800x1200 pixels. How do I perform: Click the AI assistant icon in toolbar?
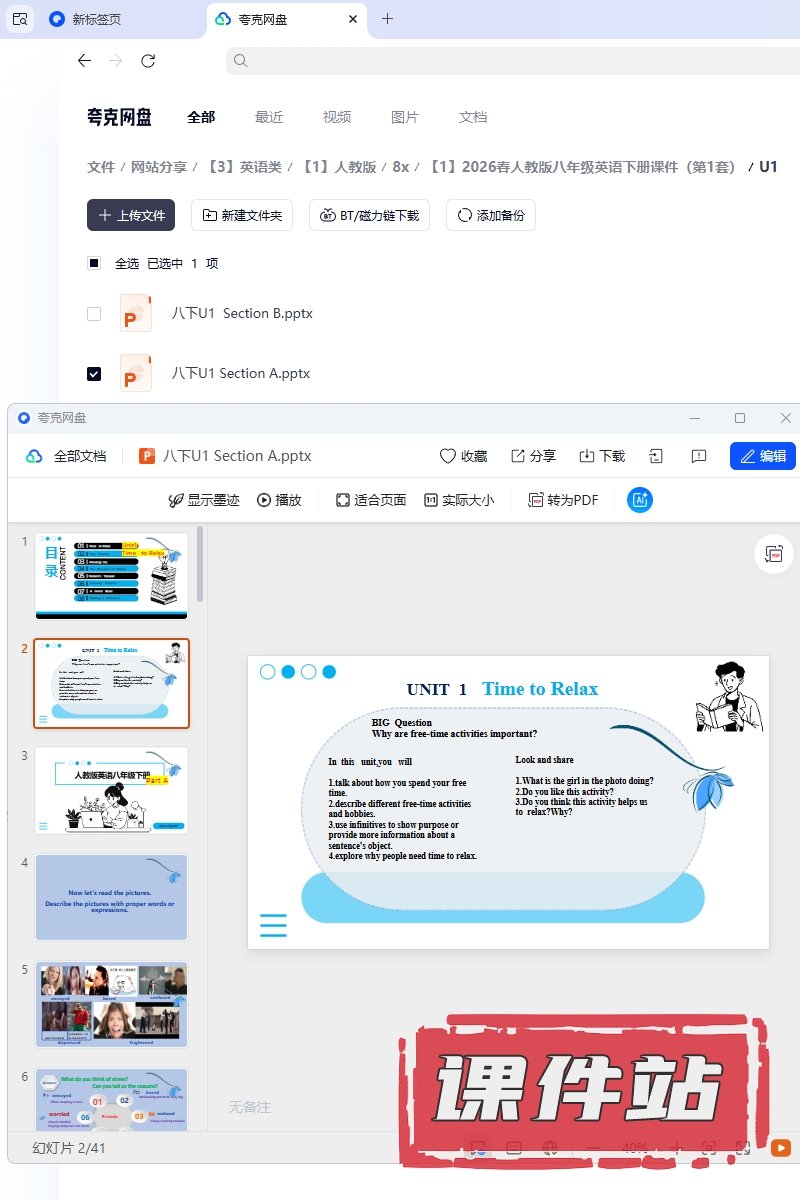tap(640, 500)
